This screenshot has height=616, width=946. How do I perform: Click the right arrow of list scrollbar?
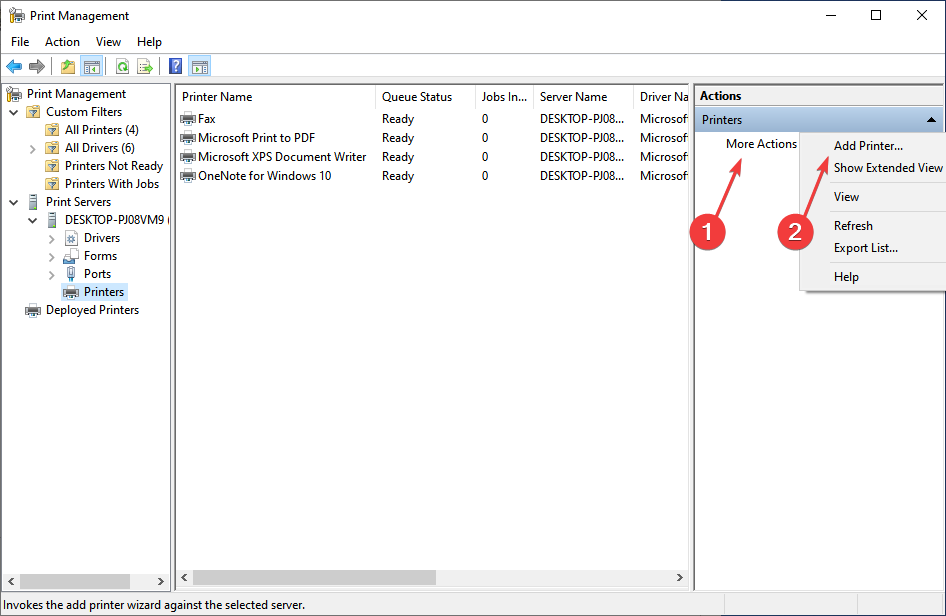coord(680,577)
